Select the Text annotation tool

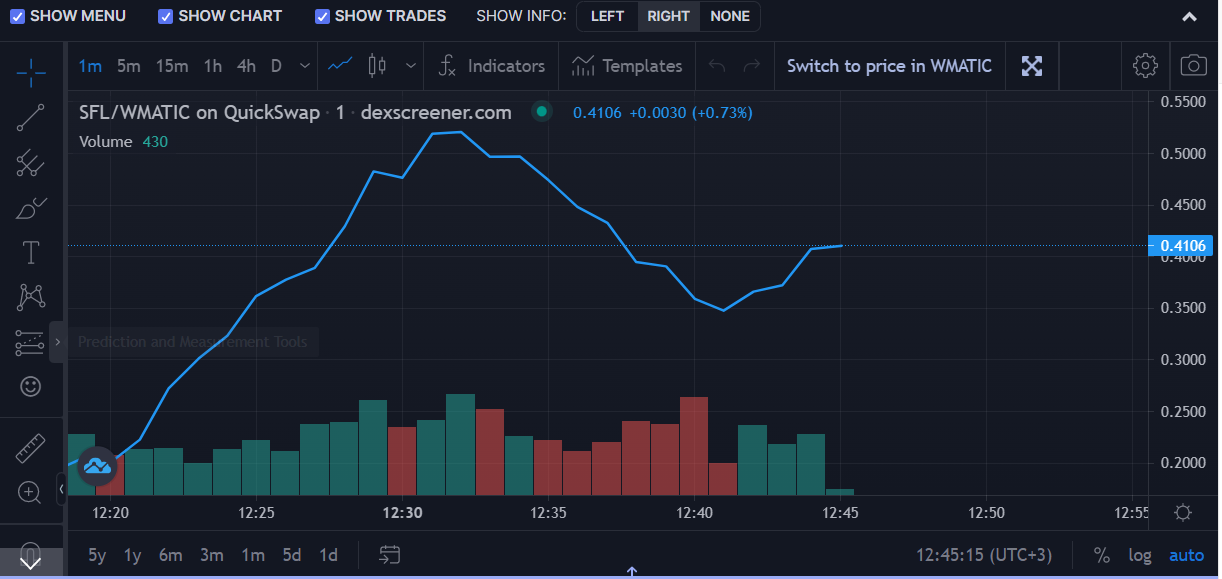point(31,252)
